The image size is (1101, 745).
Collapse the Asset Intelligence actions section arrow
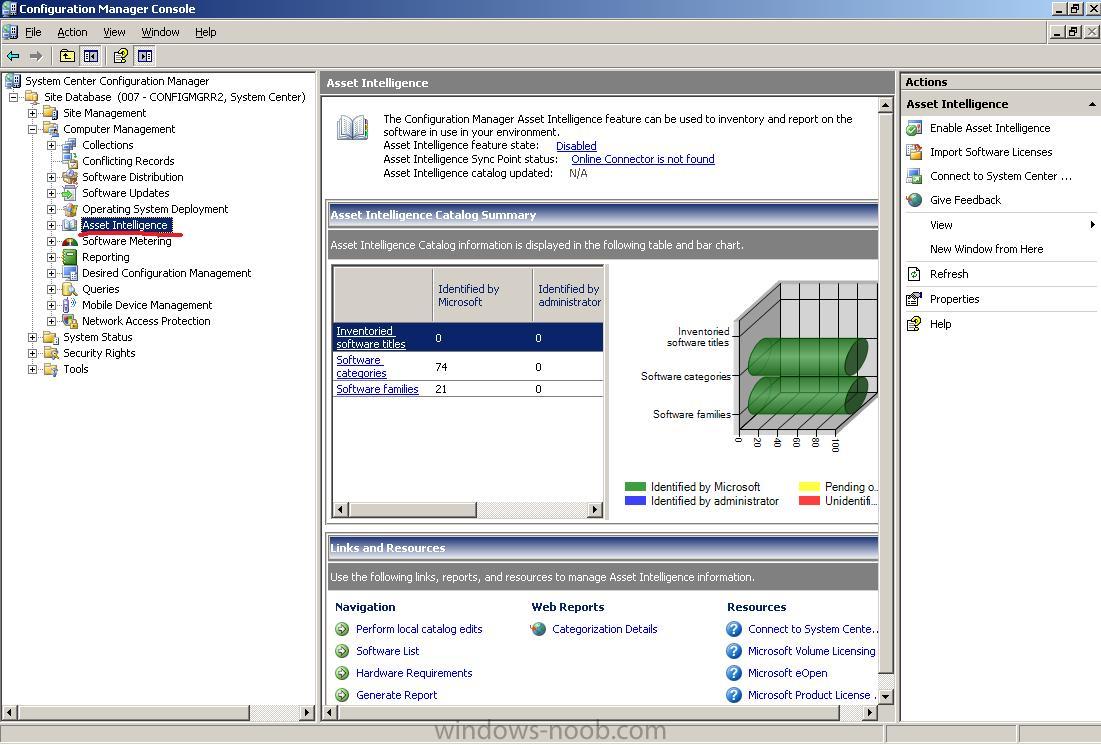pyautogui.click(x=1092, y=104)
